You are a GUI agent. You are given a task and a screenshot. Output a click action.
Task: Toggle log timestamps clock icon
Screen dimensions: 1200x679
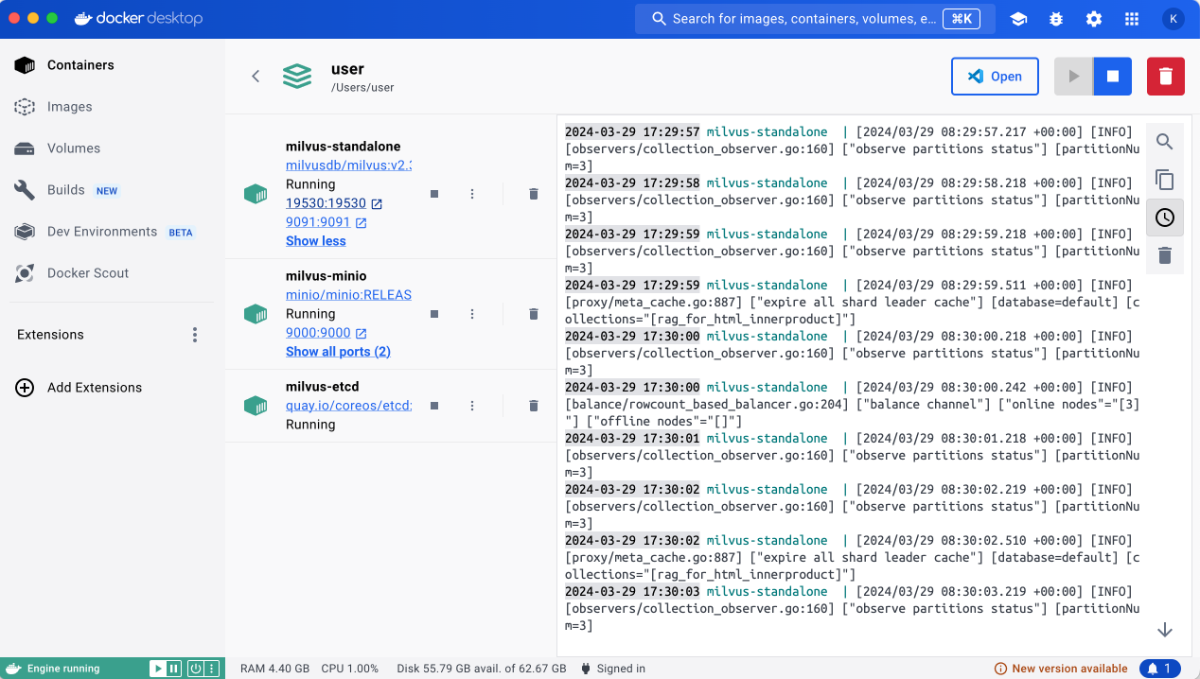click(1165, 217)
